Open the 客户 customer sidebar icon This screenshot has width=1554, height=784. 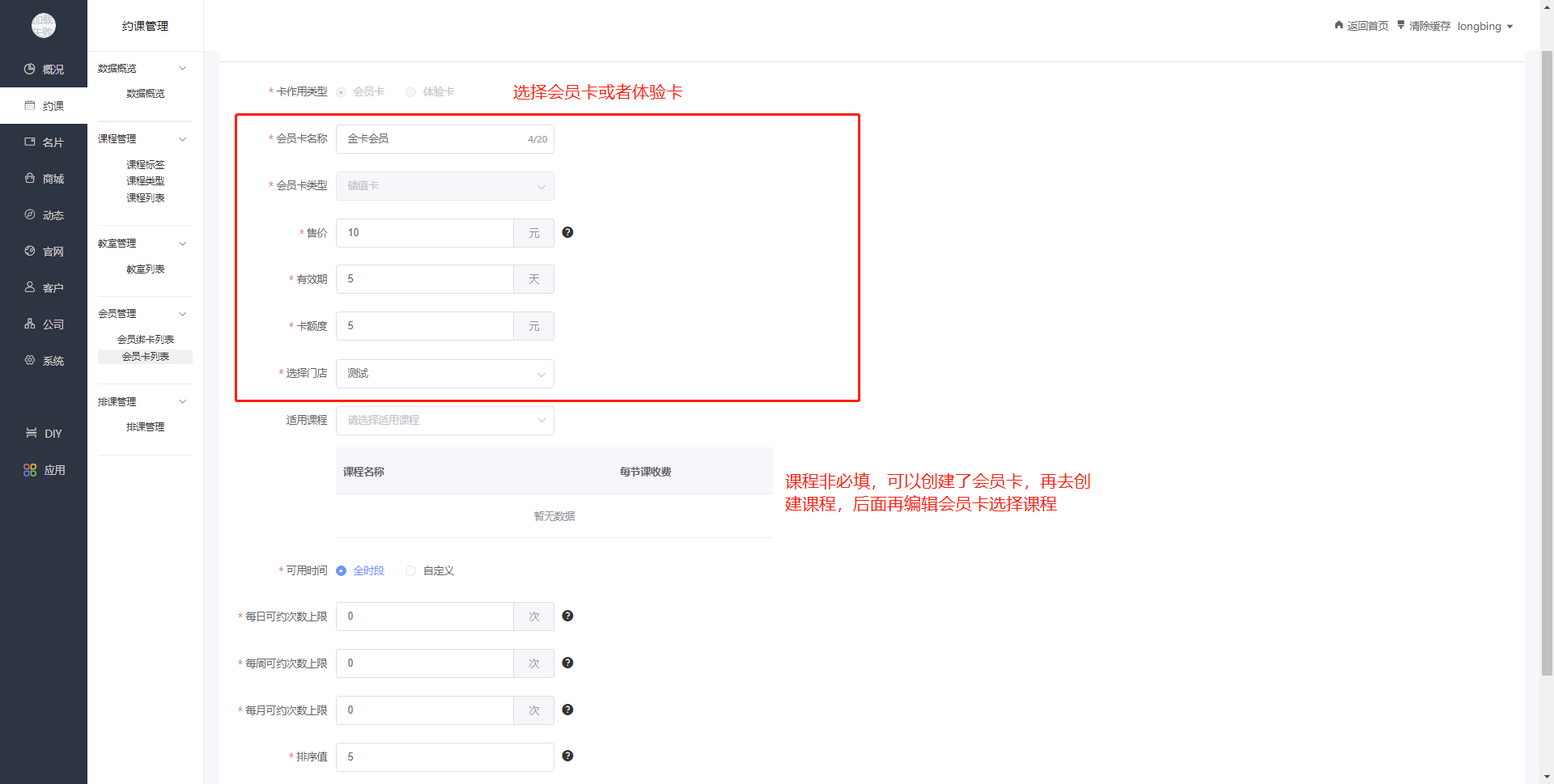point(30,288)
